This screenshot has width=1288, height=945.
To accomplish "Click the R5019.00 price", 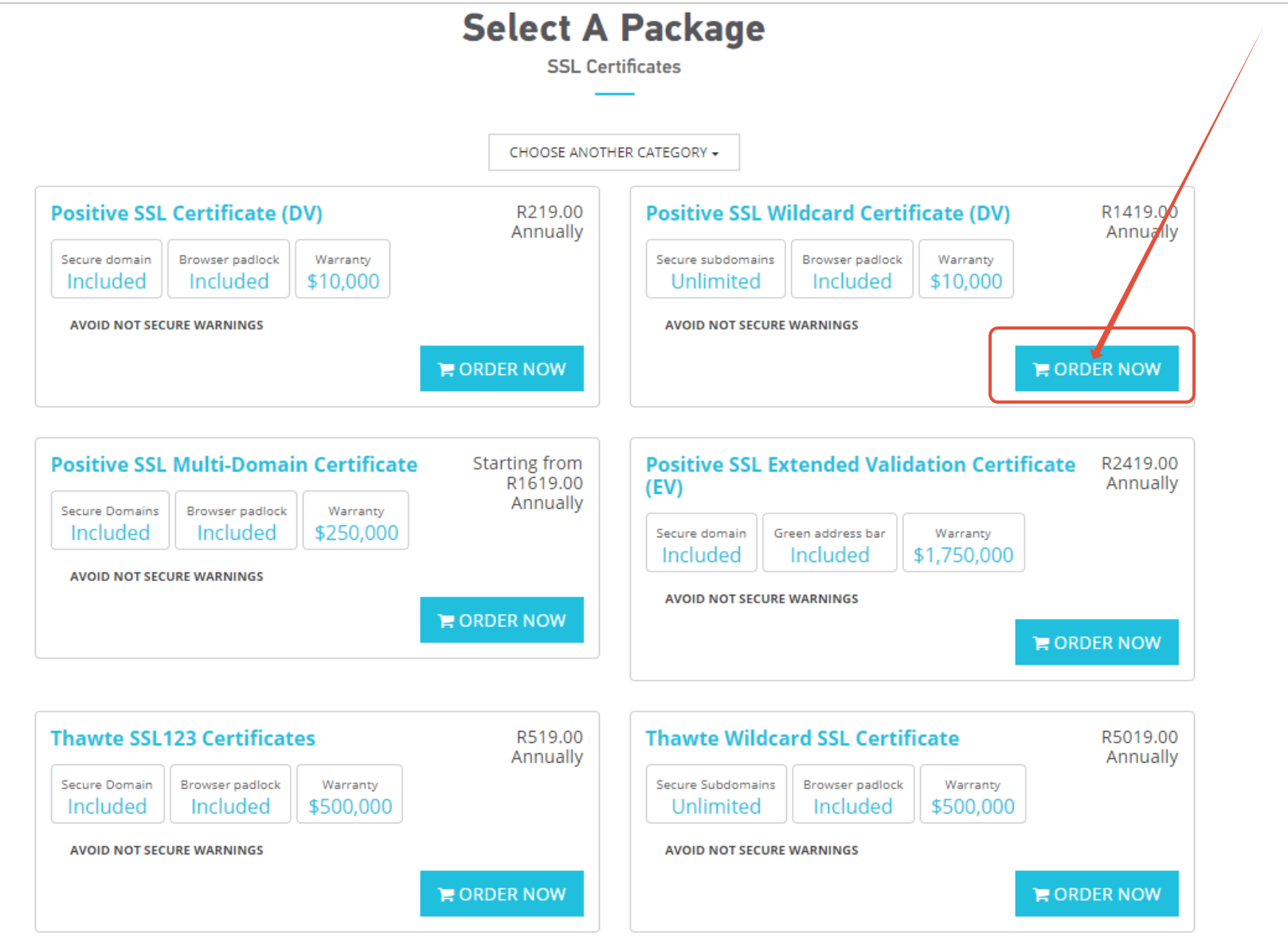I will pyautogui.click(x=1139, y=737).
